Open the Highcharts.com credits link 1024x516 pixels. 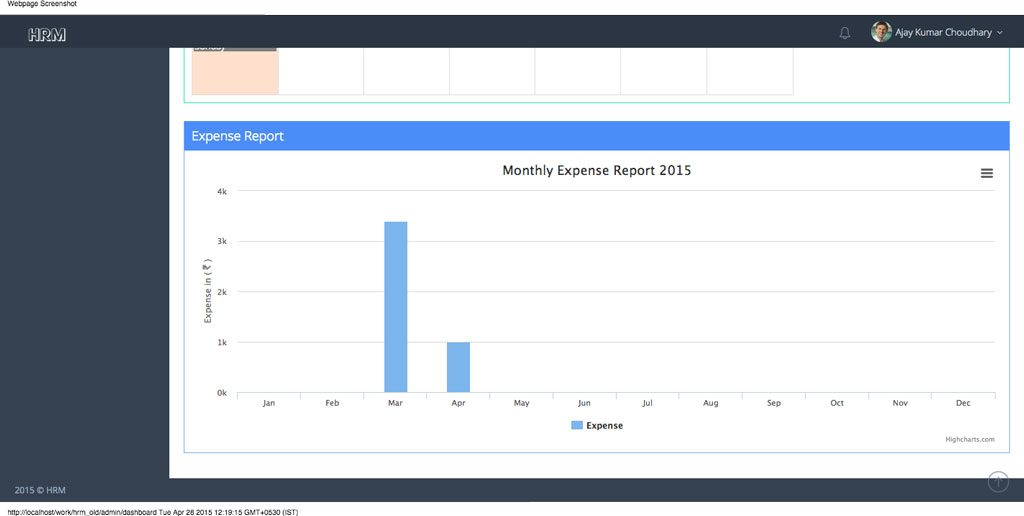coord(970,439)
